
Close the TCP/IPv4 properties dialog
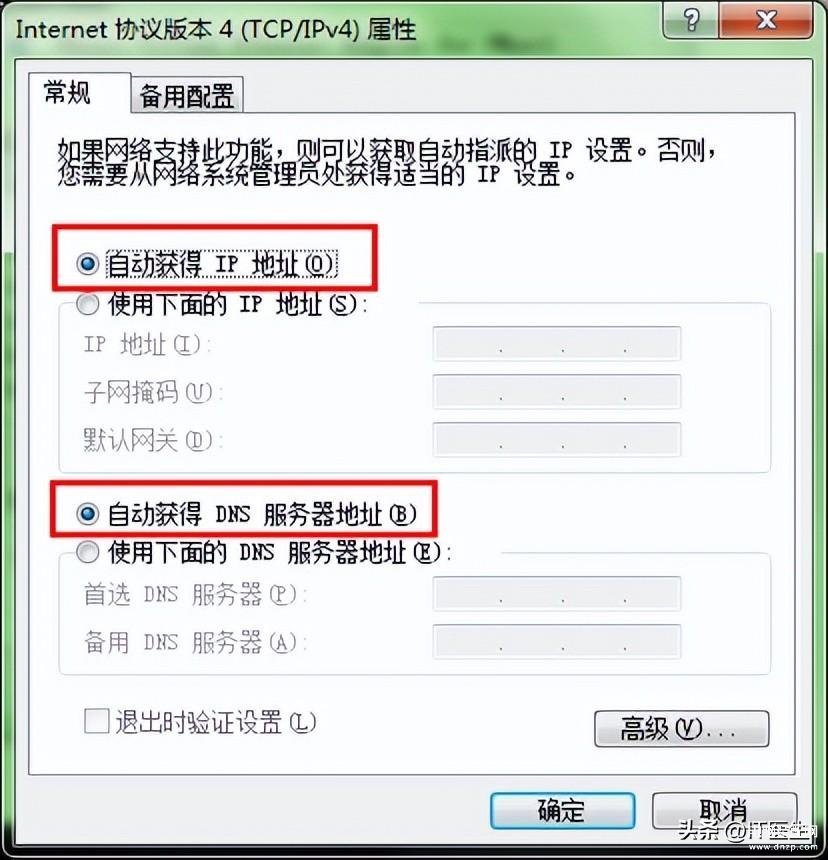tap(765, 20)
